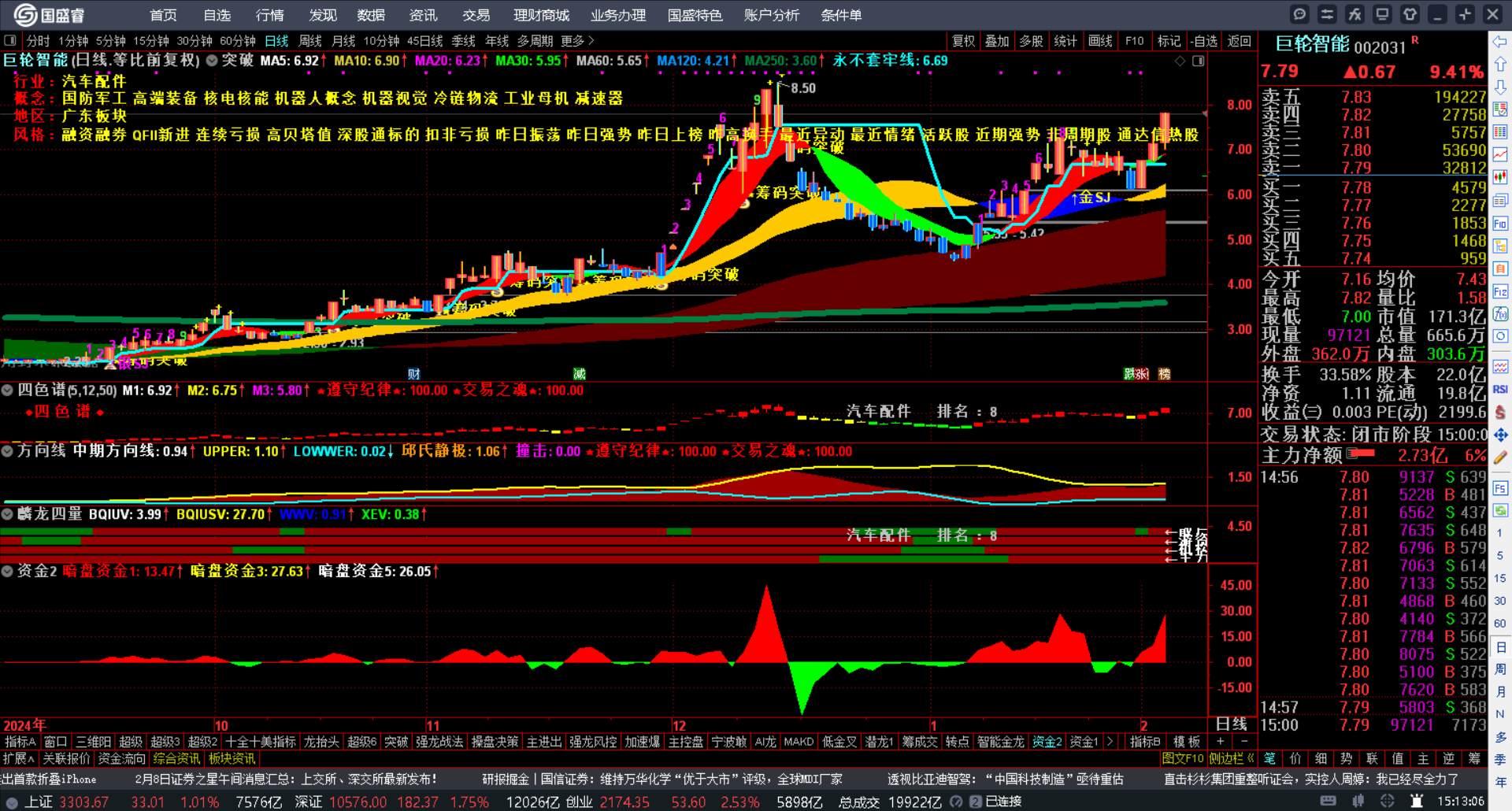The image size is (1512, 811).
Task: Switch to the 周线 period tab
Action: (x=310, y=41)
